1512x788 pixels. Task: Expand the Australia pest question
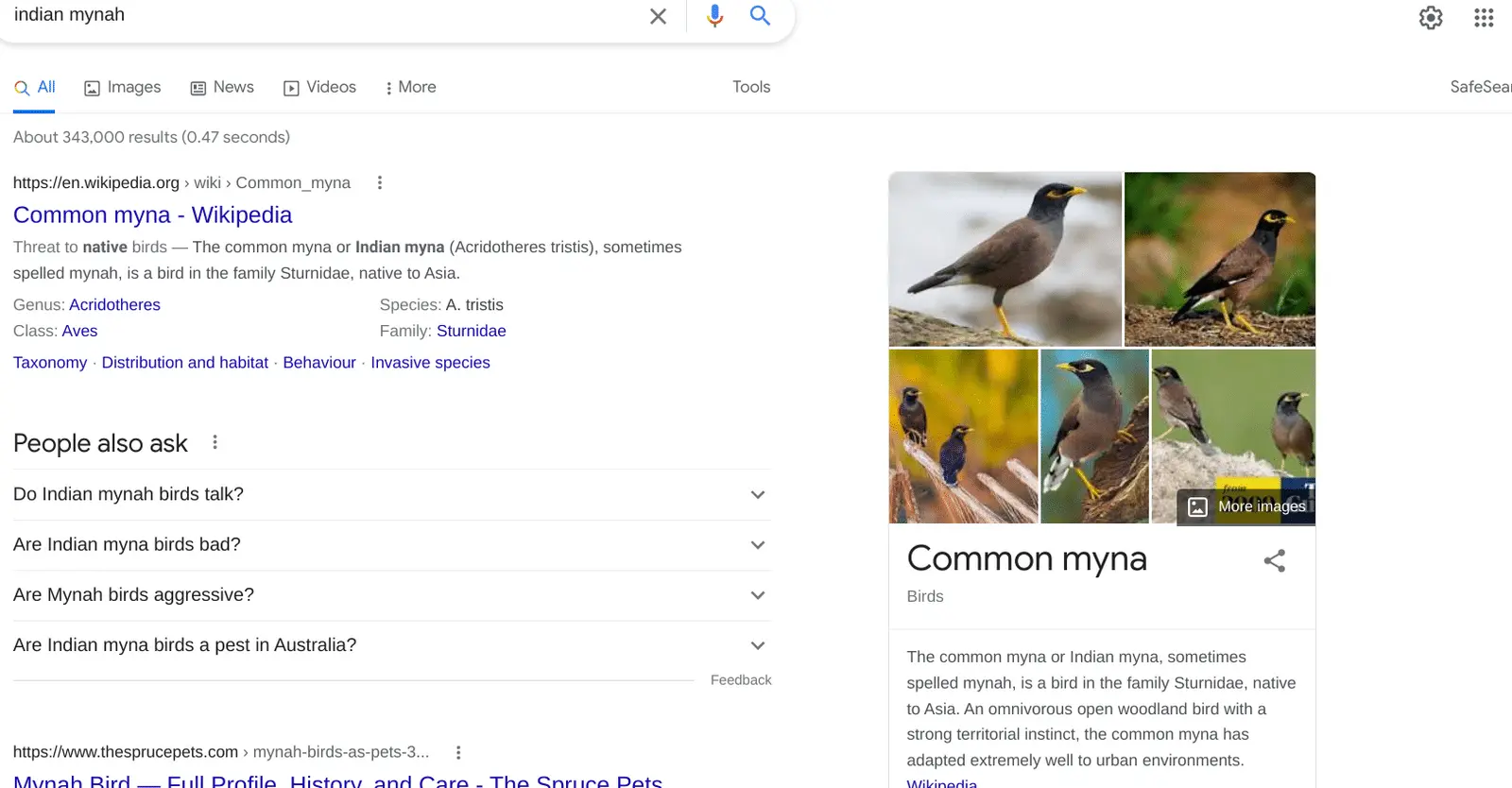[x=757, y=645]
